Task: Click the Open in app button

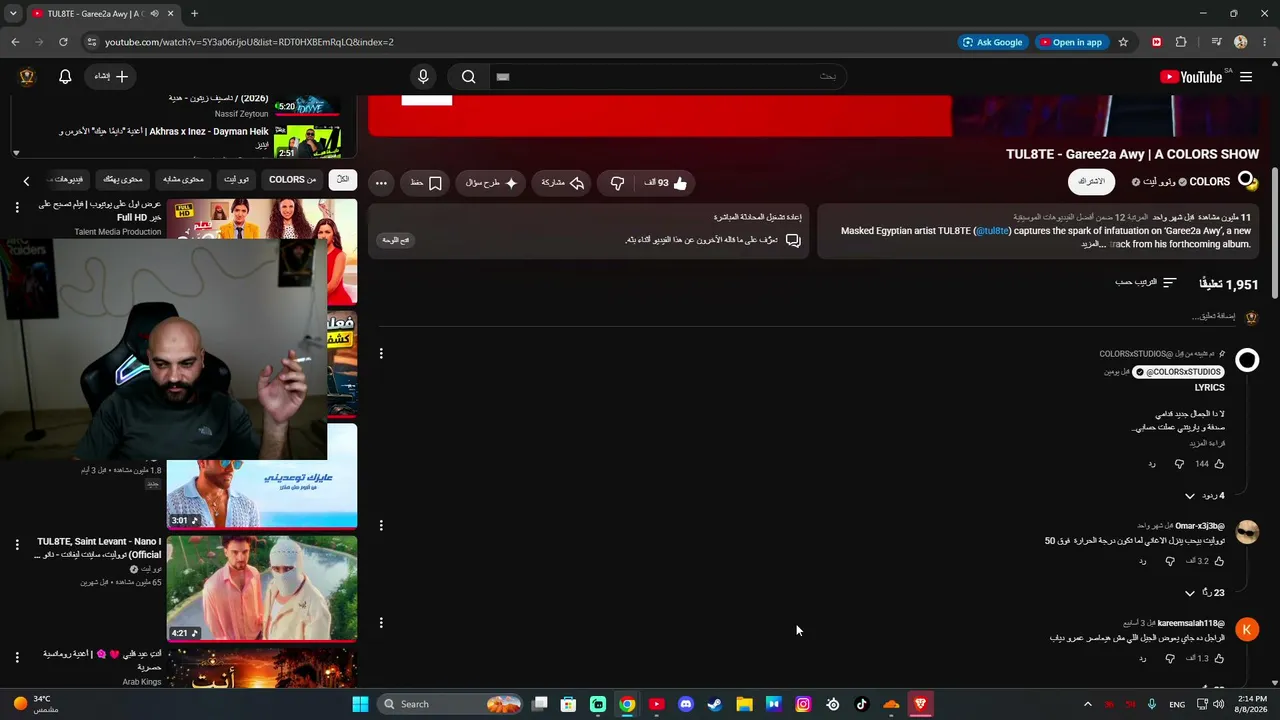Action: point(1070,42)
